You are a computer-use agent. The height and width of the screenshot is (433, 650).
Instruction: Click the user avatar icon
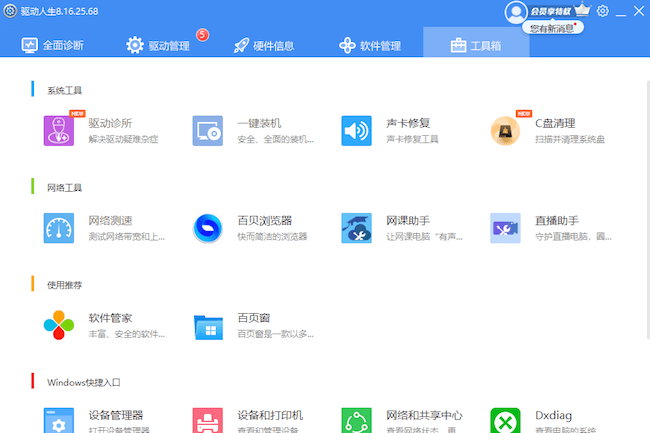(516, 12)
